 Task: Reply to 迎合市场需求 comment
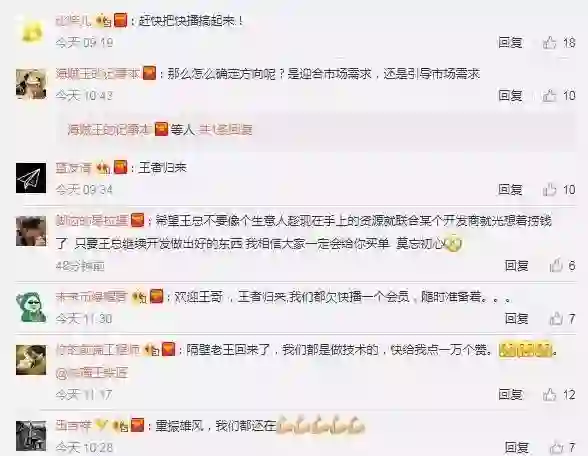(510, 95)
